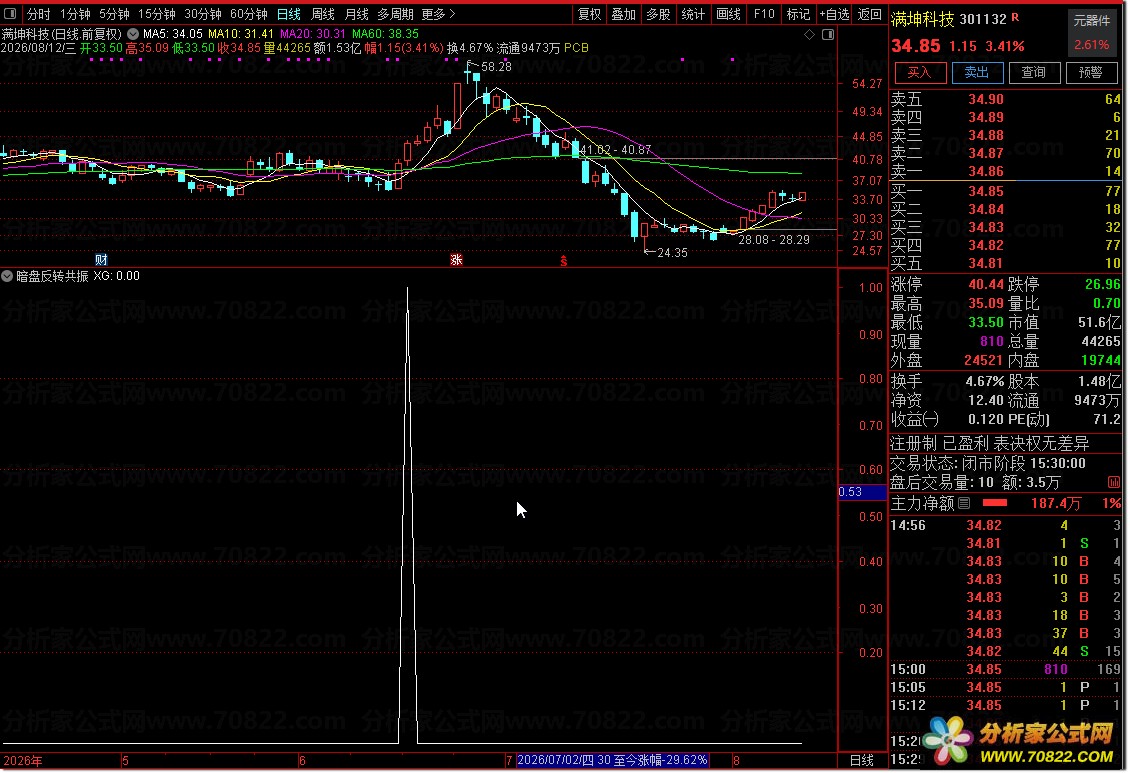The width and height of the screenshot is (1130, 773).
Task: Click the MA5: 34.05 moving average label
Action: click(x=173, y=34)
